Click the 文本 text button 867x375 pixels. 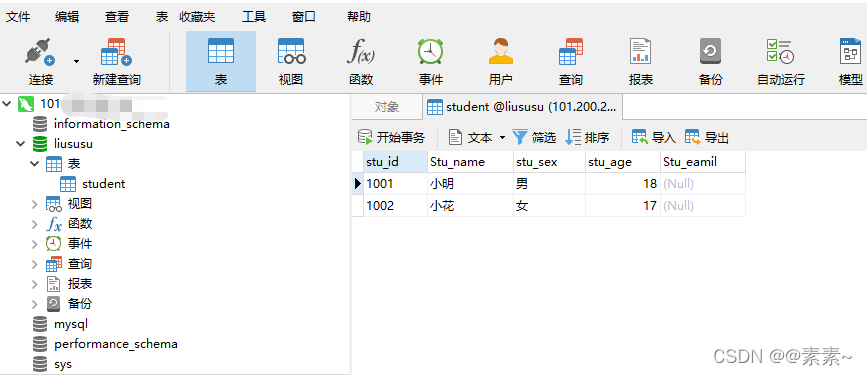pyautogui.click(x=471, y=137)
